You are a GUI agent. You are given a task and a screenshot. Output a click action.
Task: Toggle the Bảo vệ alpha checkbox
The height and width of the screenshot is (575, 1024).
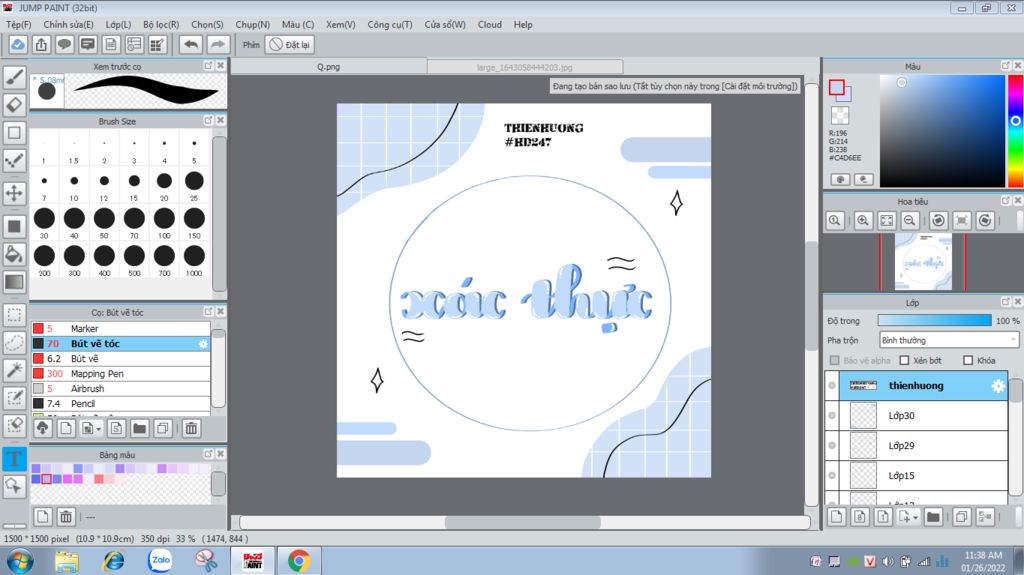(835, 360)
